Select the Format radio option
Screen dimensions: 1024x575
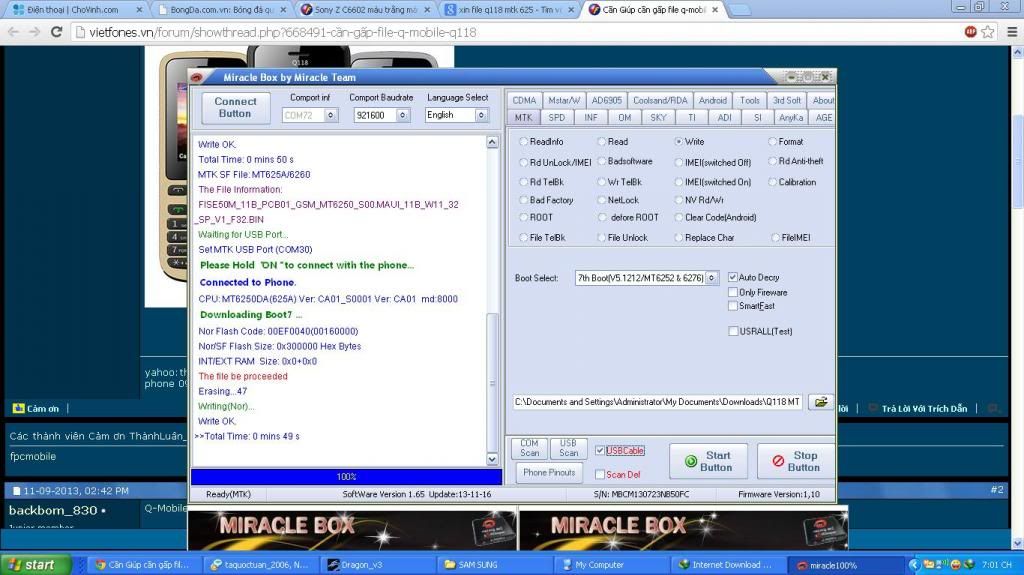click(x=772, y=141)
